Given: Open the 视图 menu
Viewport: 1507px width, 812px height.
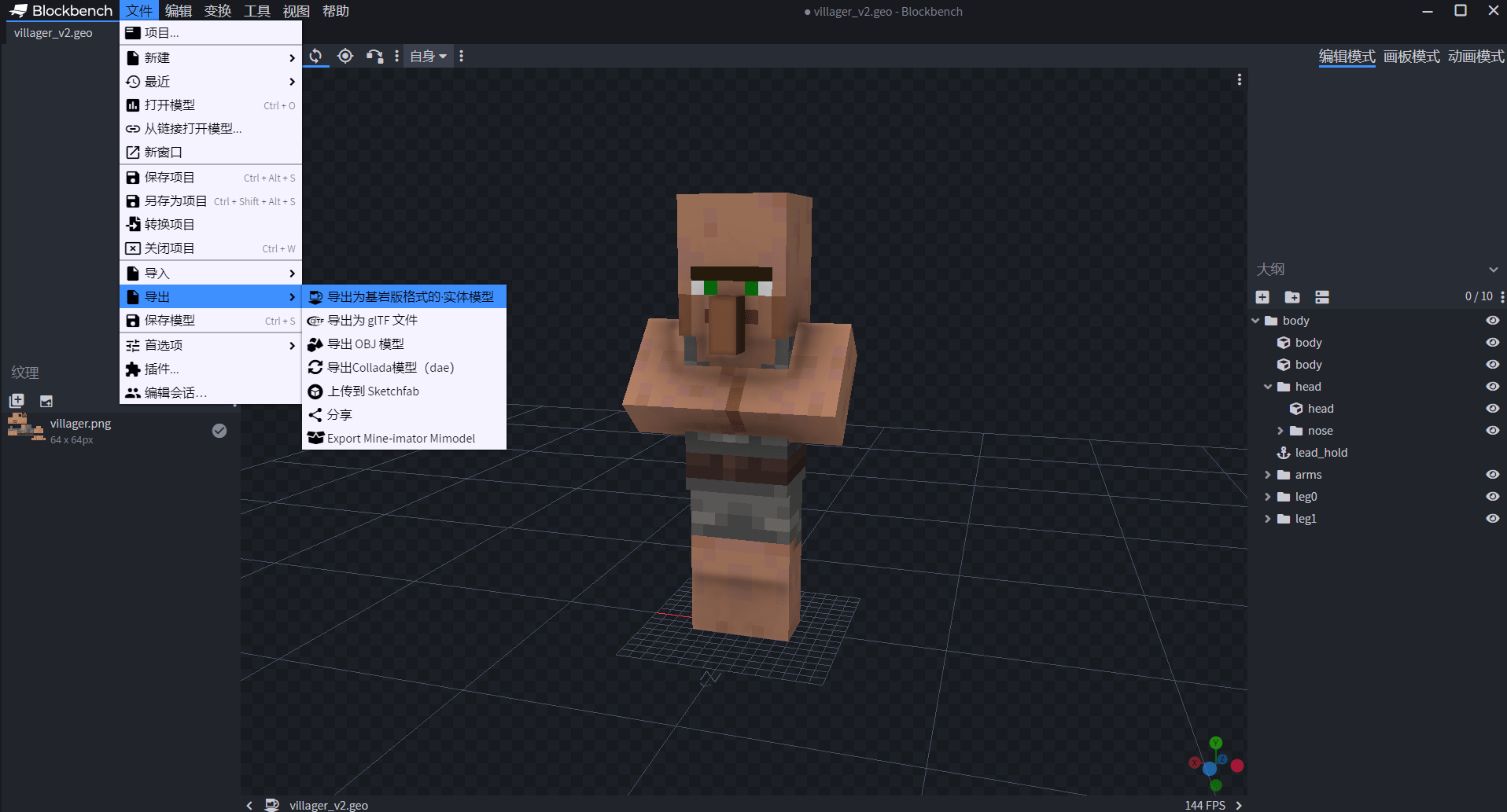Looking at the screenshot, I should point(297,11).
